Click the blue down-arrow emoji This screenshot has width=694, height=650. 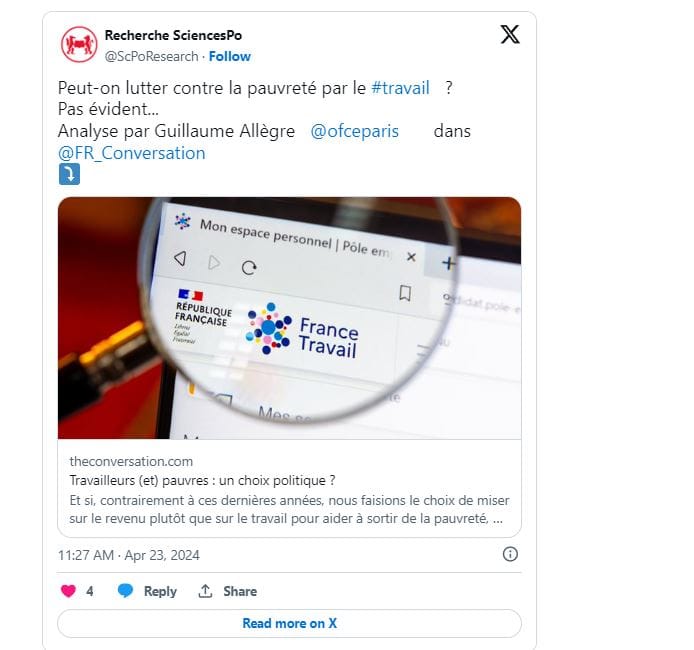69,174
